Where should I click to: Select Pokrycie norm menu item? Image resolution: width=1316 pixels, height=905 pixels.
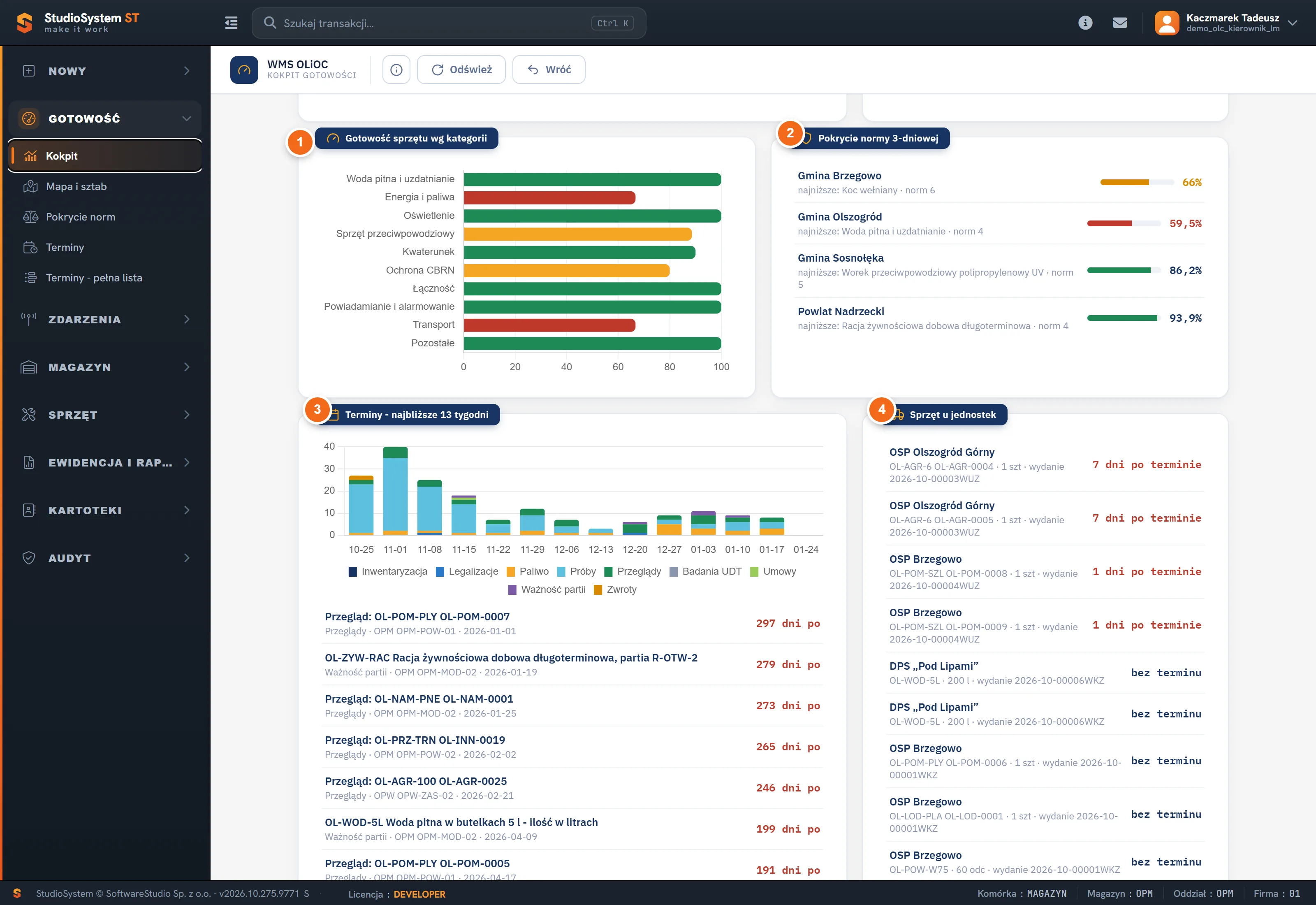click(x=105, y=217)
